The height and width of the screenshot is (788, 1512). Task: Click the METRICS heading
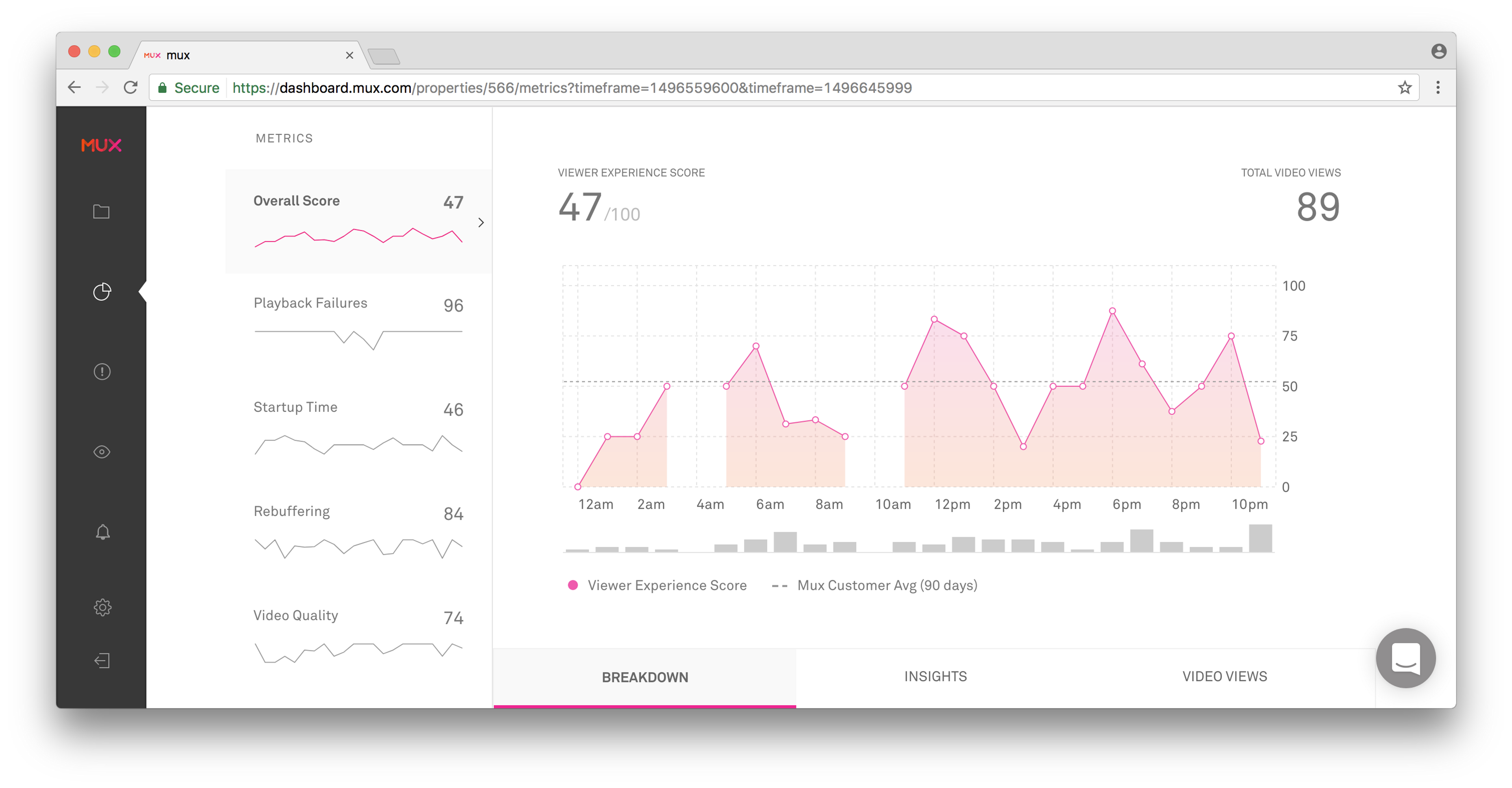coord(284,138)
